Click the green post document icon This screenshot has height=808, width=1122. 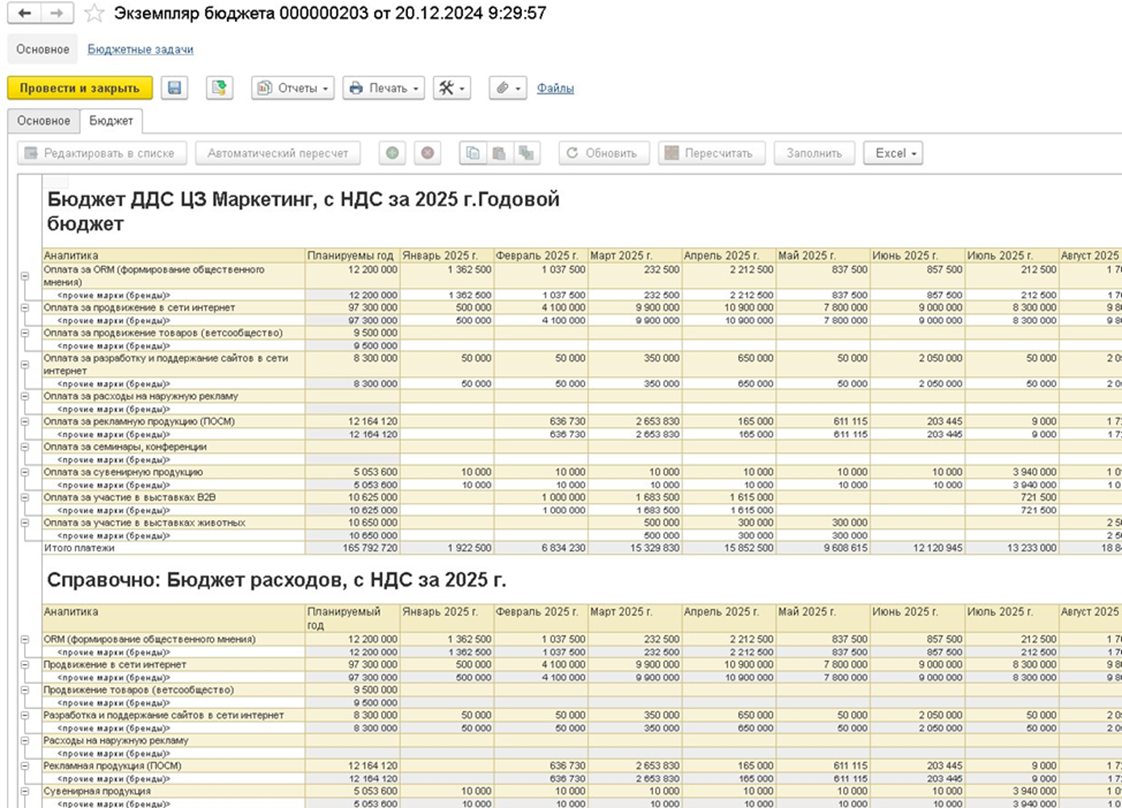(x=220, y=88)
